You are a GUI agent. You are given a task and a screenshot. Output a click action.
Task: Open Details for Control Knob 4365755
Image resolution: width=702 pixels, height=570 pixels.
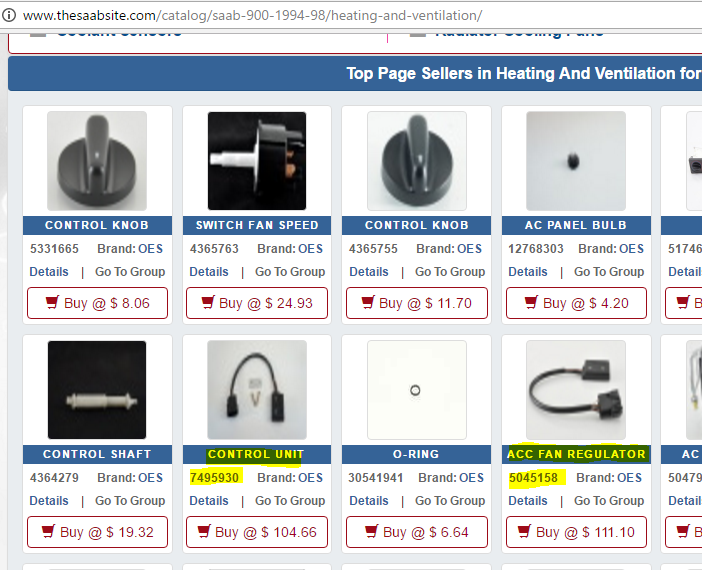click(x=368, y=272)
